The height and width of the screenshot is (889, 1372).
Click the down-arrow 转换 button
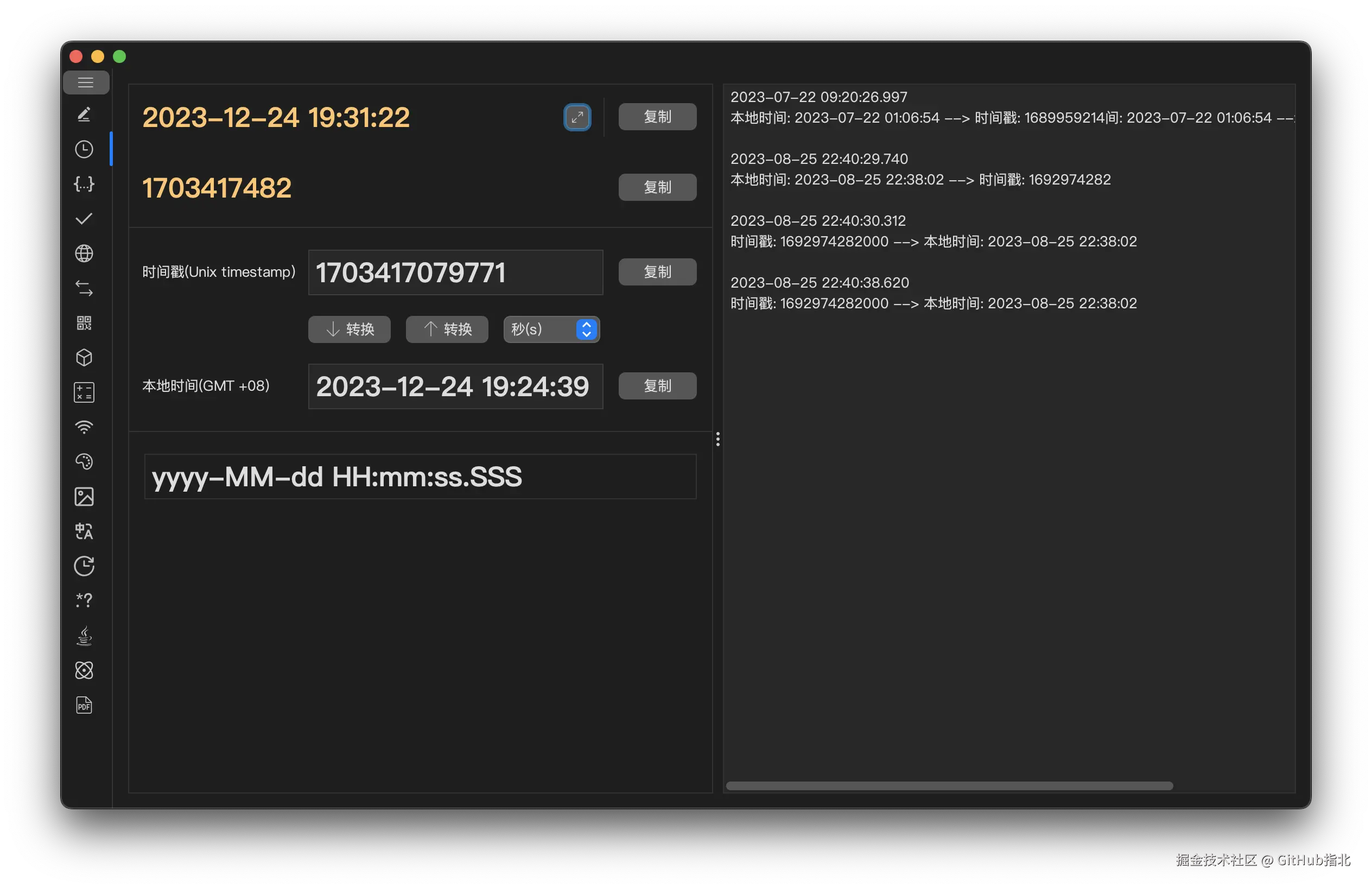(350, 329)
